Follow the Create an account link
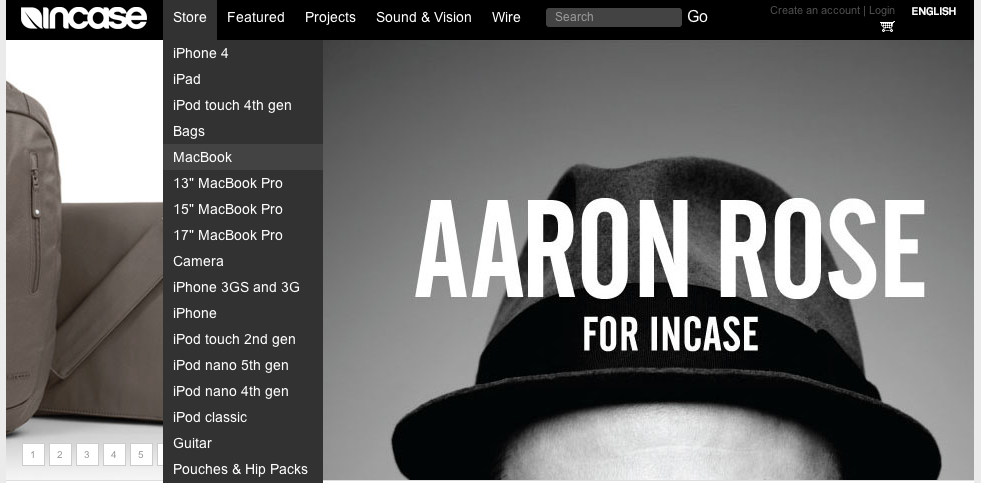Screen dimensions: 981x483 click(x=815, y=11)
